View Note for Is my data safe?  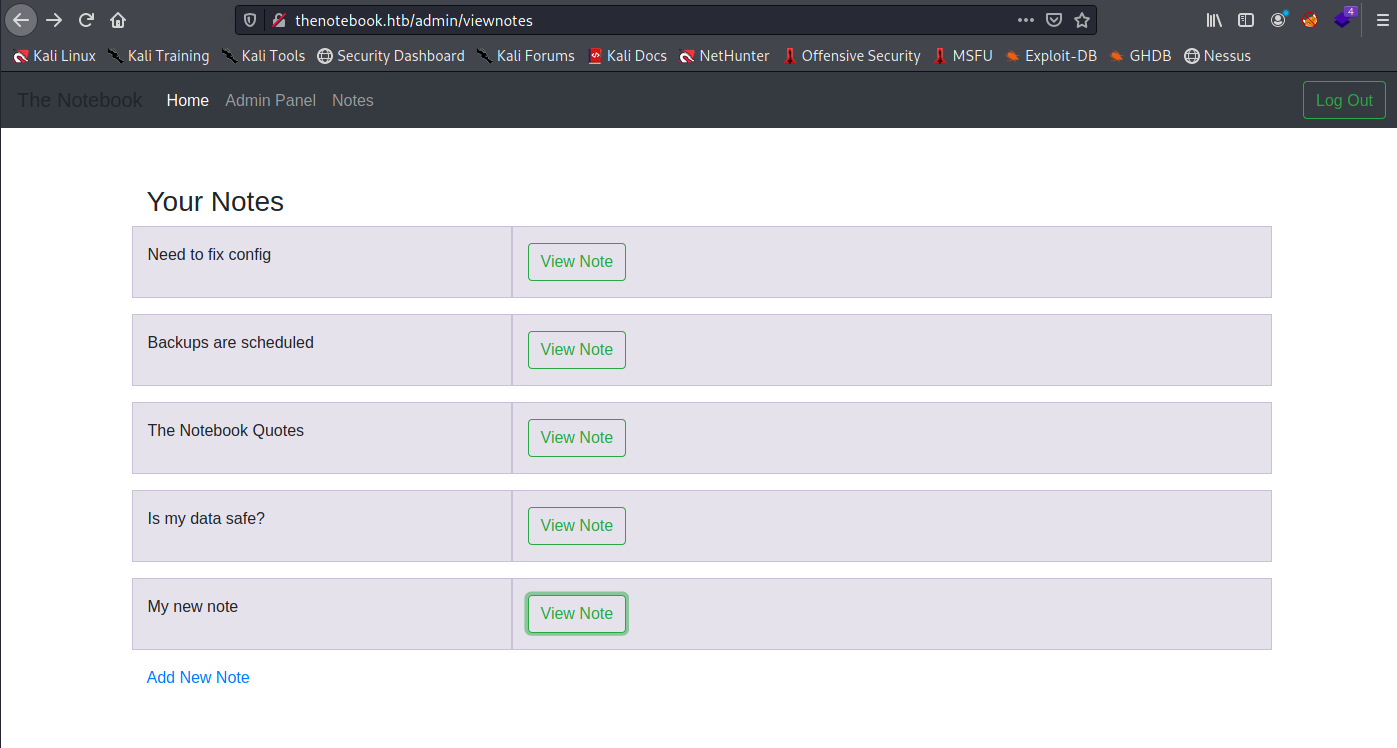[577, 526]
